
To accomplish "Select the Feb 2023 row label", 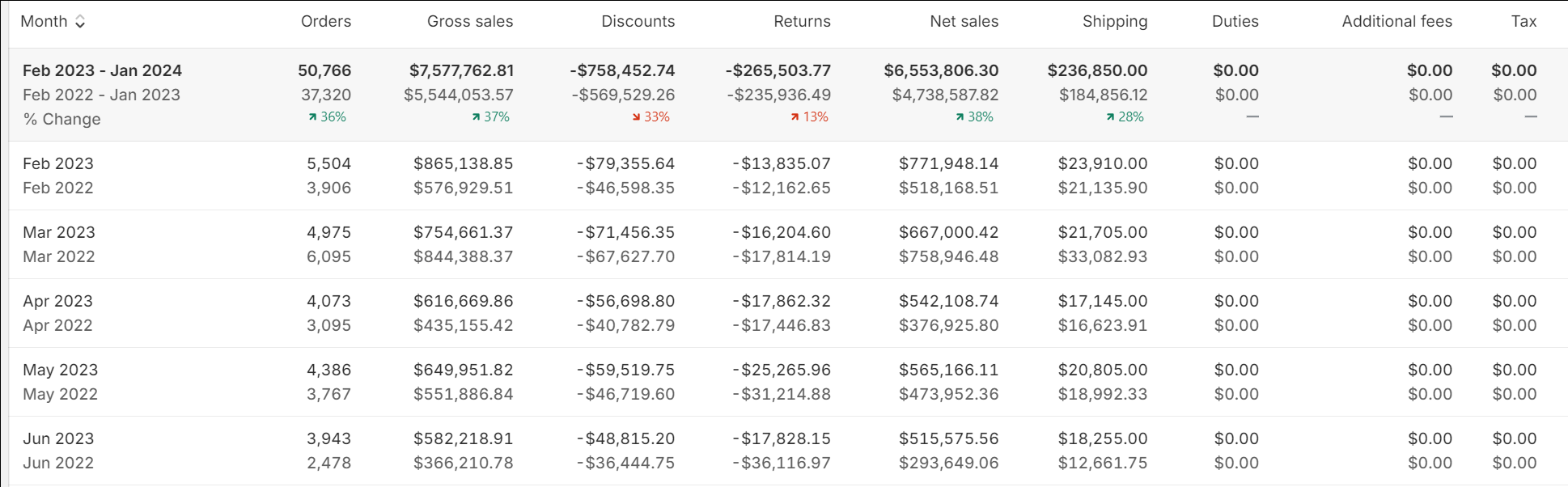I will [x=58, y=163].
